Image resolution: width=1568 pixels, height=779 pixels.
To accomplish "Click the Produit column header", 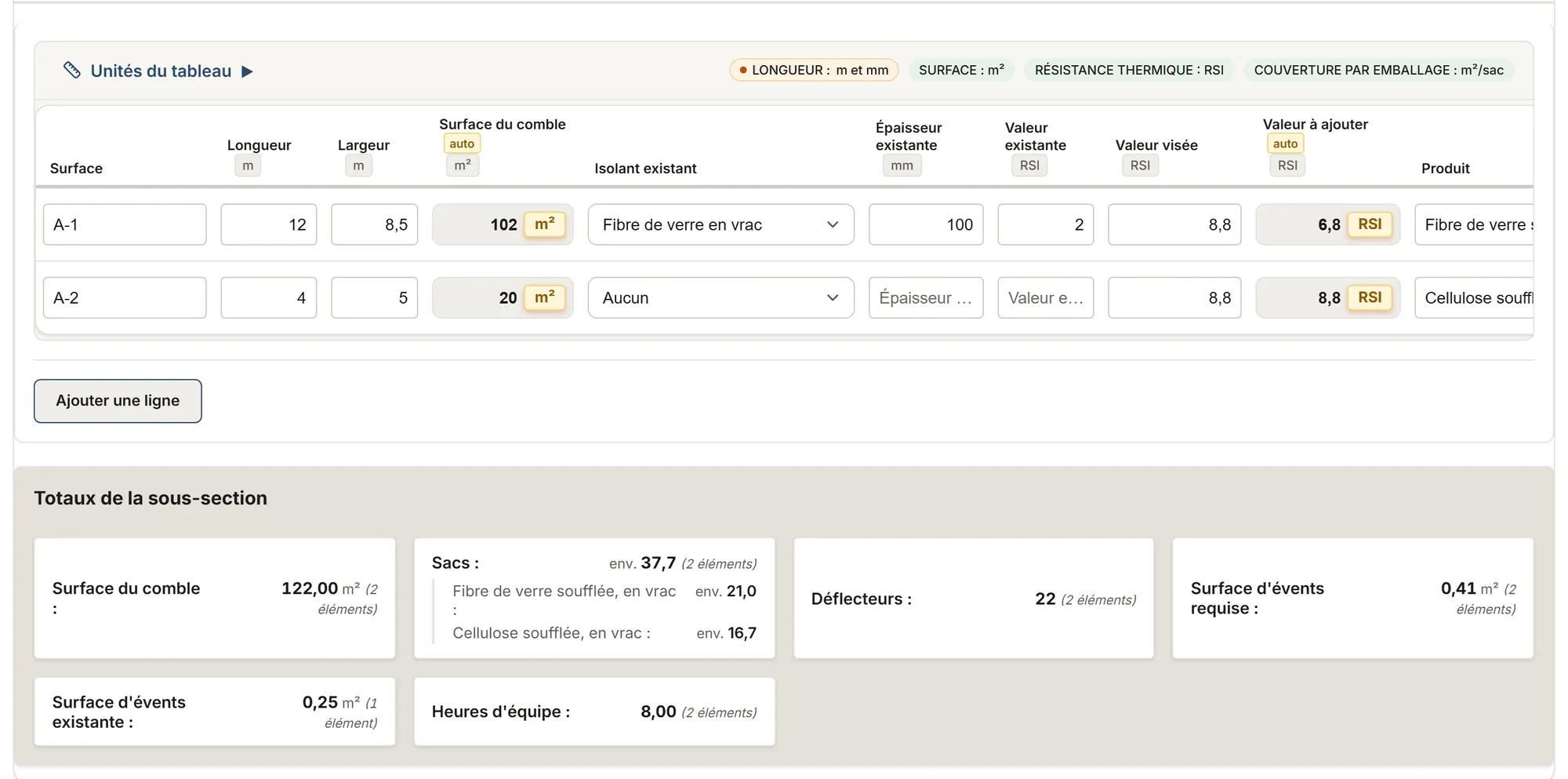I will [1446, 169].
